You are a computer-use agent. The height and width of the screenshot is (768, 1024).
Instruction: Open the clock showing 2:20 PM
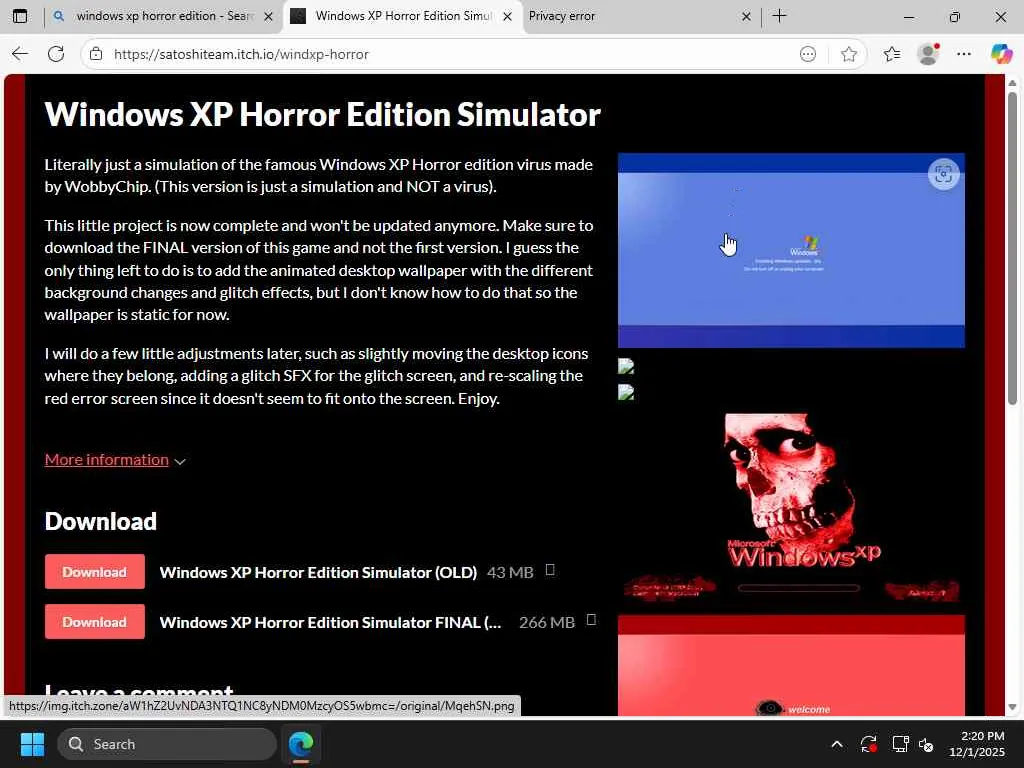[x=976, y=744]
